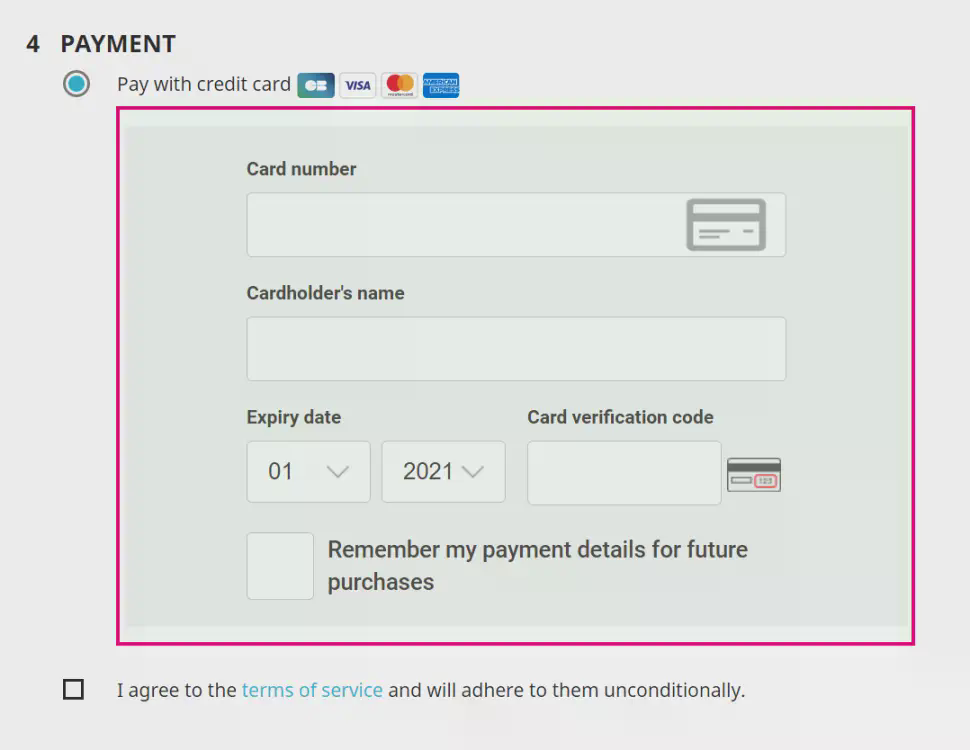Open the terms of service link
Image resolution: width=970 pixels, height=750 pixels.
(x=312, y=690)
